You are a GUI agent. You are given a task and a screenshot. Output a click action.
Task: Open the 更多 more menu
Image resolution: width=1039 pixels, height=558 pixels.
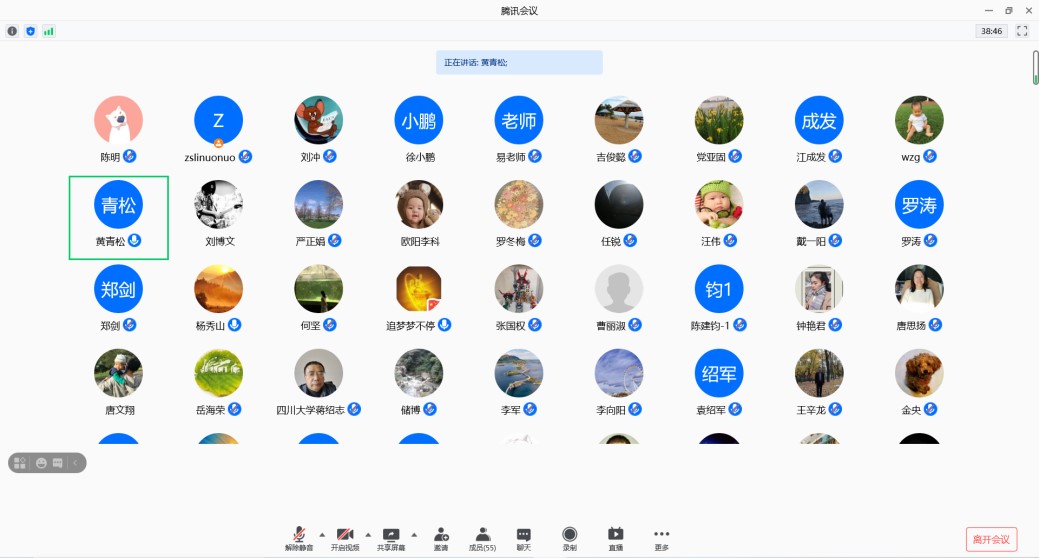click(x=661, y=538)
